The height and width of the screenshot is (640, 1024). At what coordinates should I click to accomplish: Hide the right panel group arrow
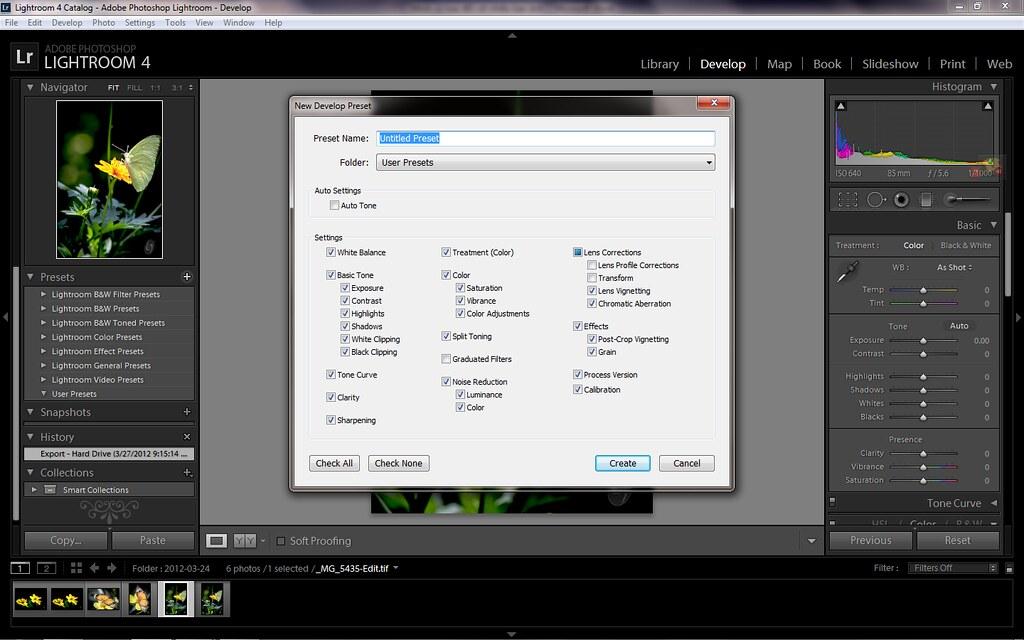[1018, 317]
